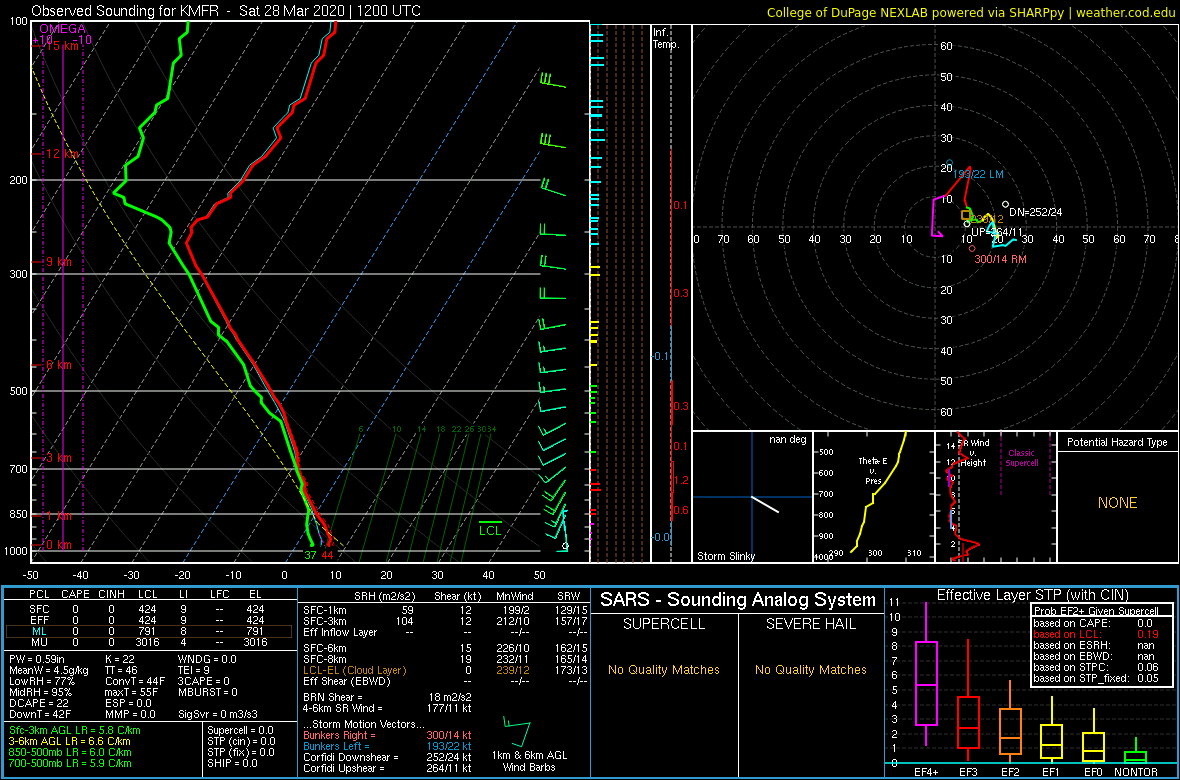Viewport: 1180px width, 780px height.
Task: Select Sfc-3km AGL LR lapse rate line
Action: [74, 730]
